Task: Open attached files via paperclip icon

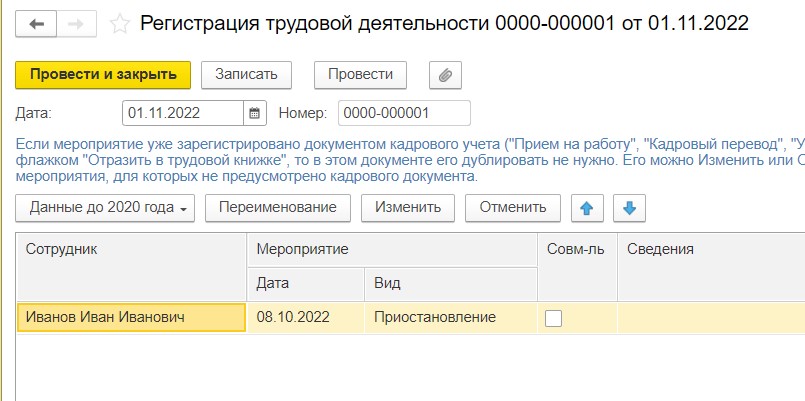Action: click(446, 74)
